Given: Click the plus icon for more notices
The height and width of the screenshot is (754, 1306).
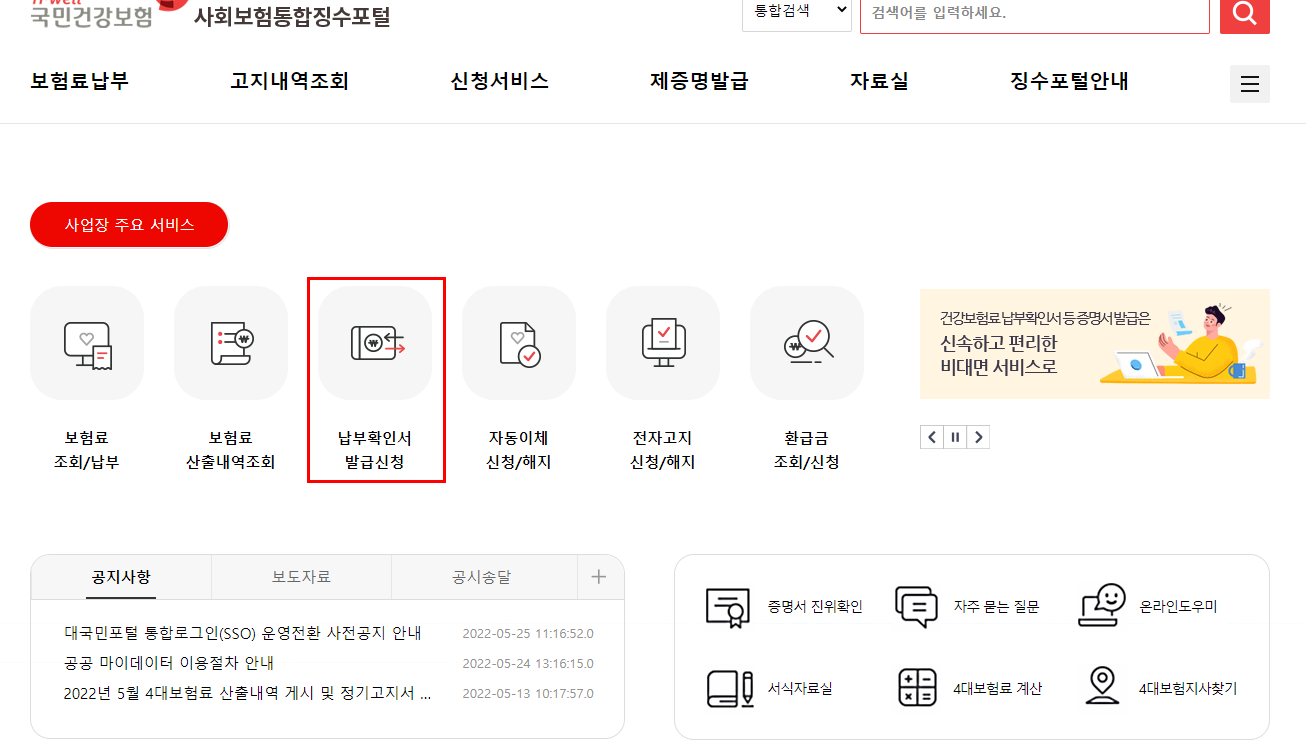Looking at the screenshot, I should click(x=599, y=576).
